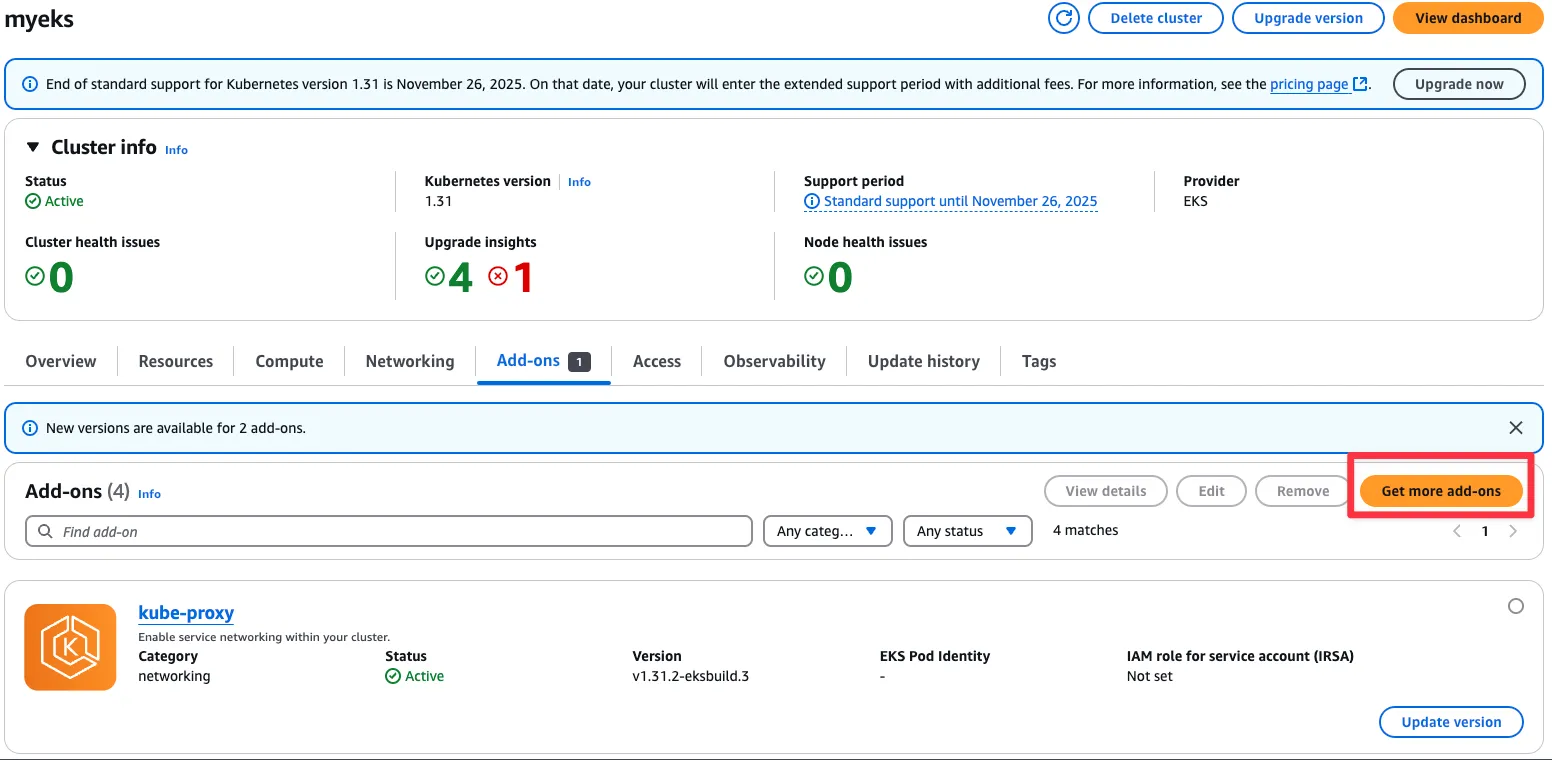Click the refresh cluster icon button
The image size is (1552, 760).
(x=1064, y=18)
